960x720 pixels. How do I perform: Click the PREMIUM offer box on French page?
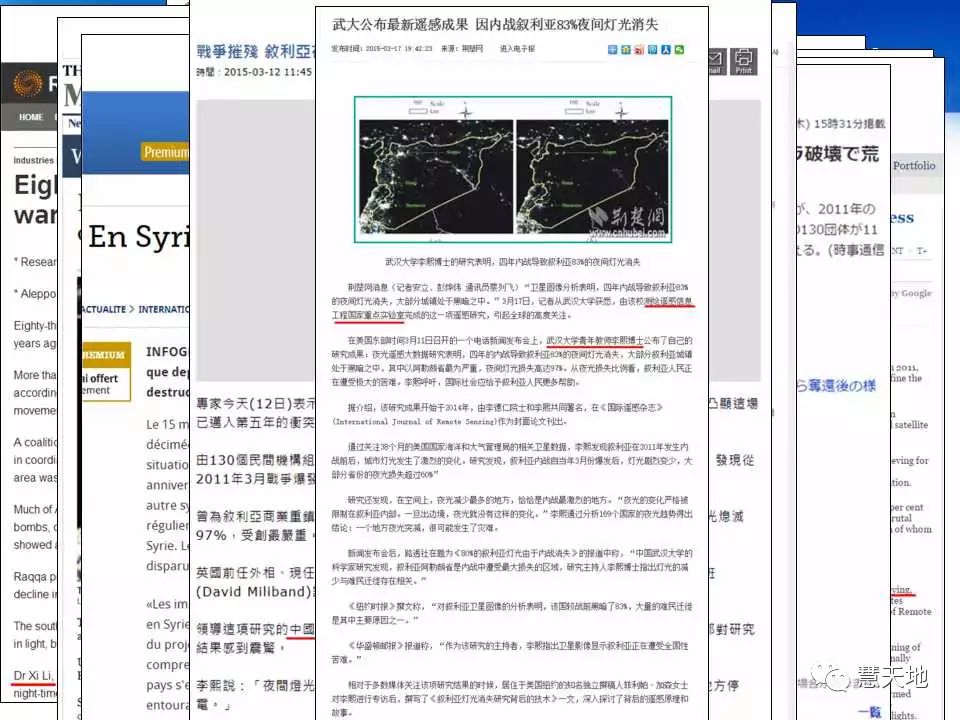[x=106, y=372]
